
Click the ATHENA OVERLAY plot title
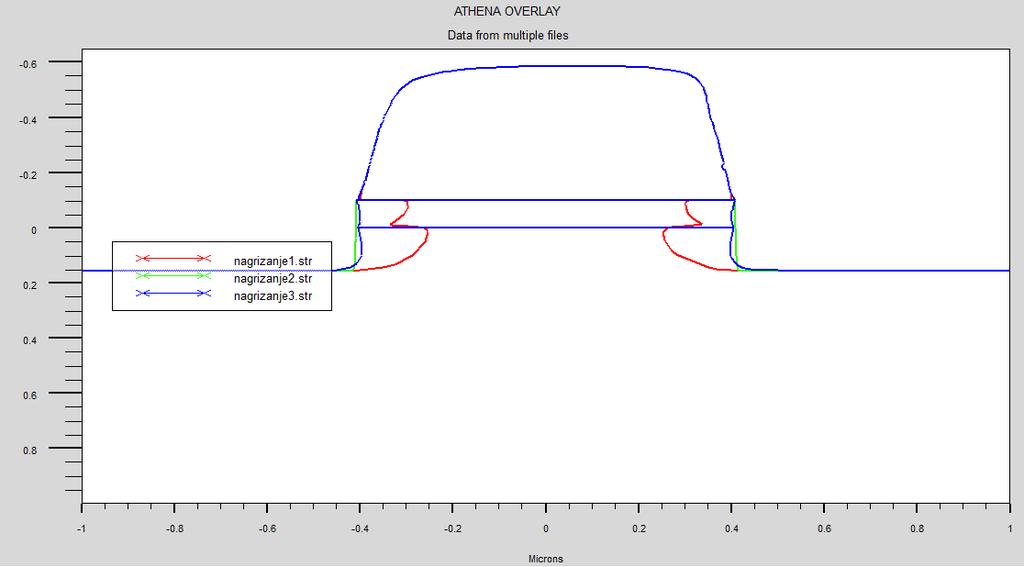pyautogui.click(x=507, y=11)
